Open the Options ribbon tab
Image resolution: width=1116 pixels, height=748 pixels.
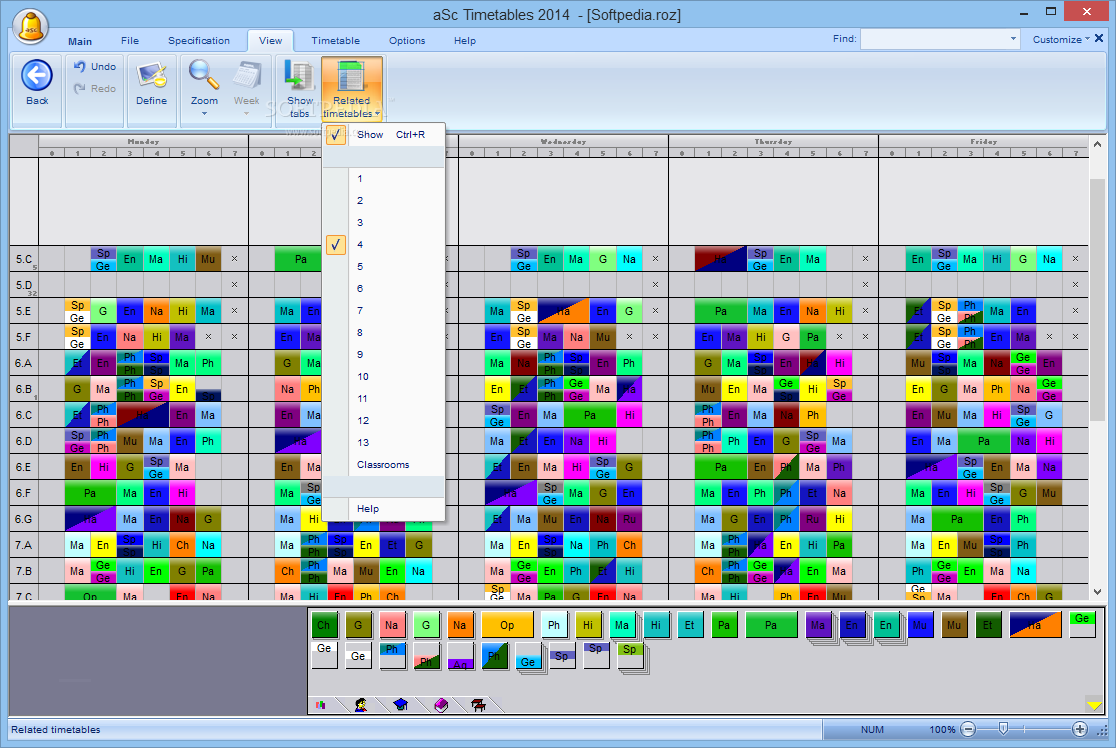click(x=407, y=41)
